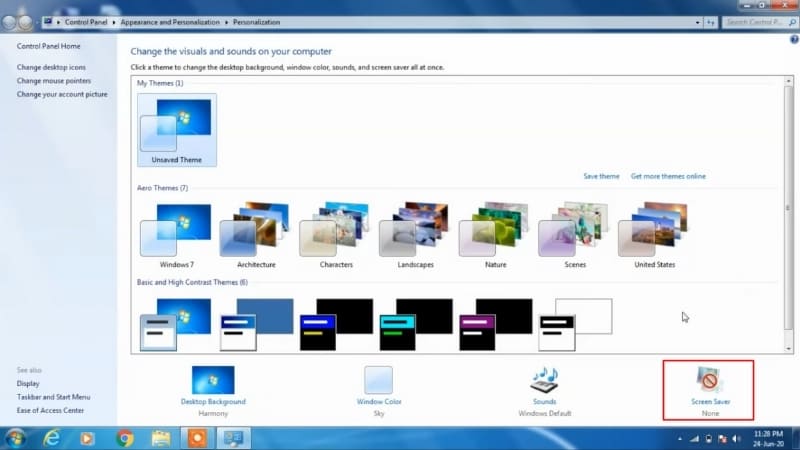Viewport: 800px width, 450px height.
Task: Open Change desktop icons
Action: 51,67
